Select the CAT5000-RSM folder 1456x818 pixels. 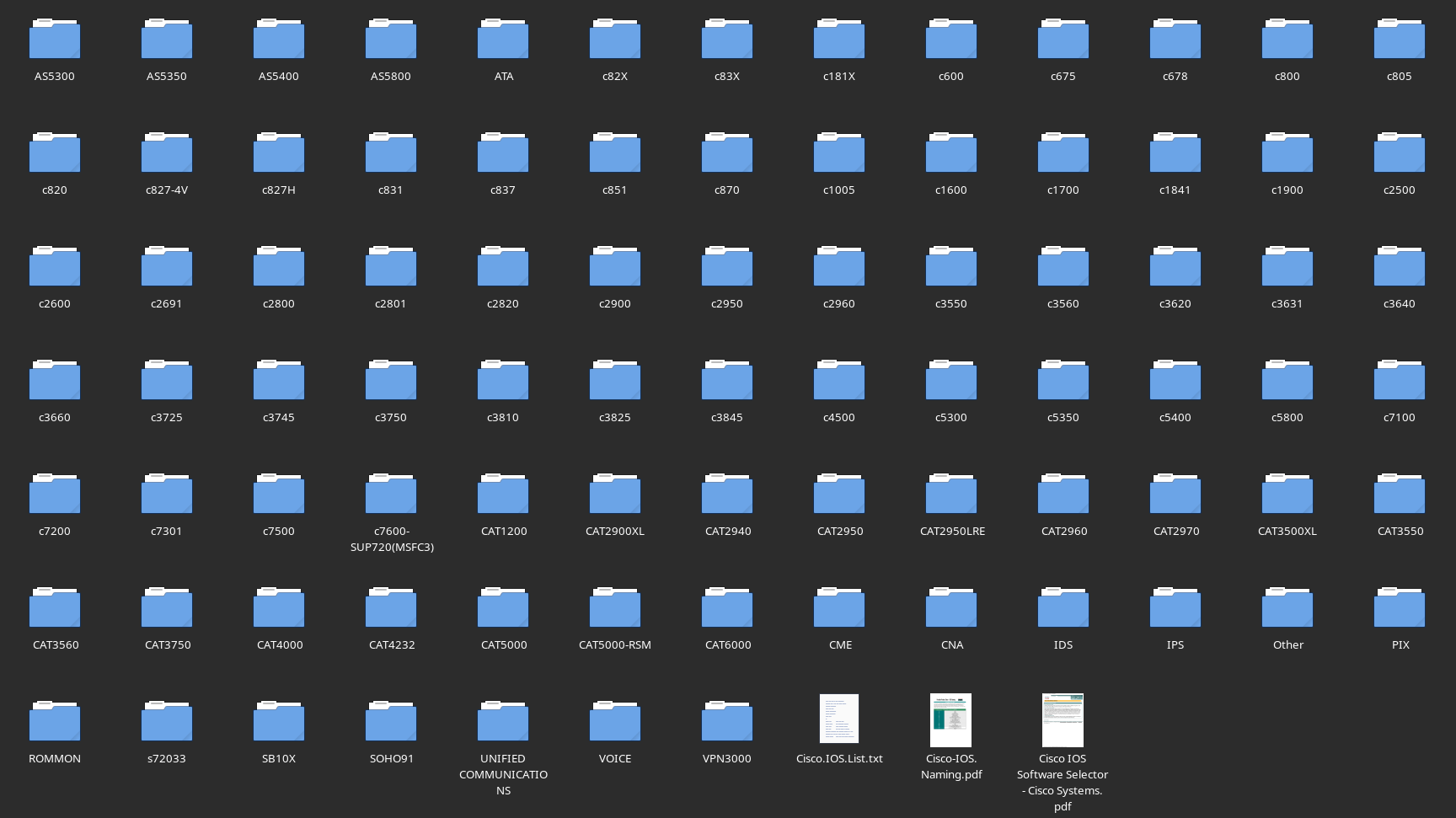point(615,608)
